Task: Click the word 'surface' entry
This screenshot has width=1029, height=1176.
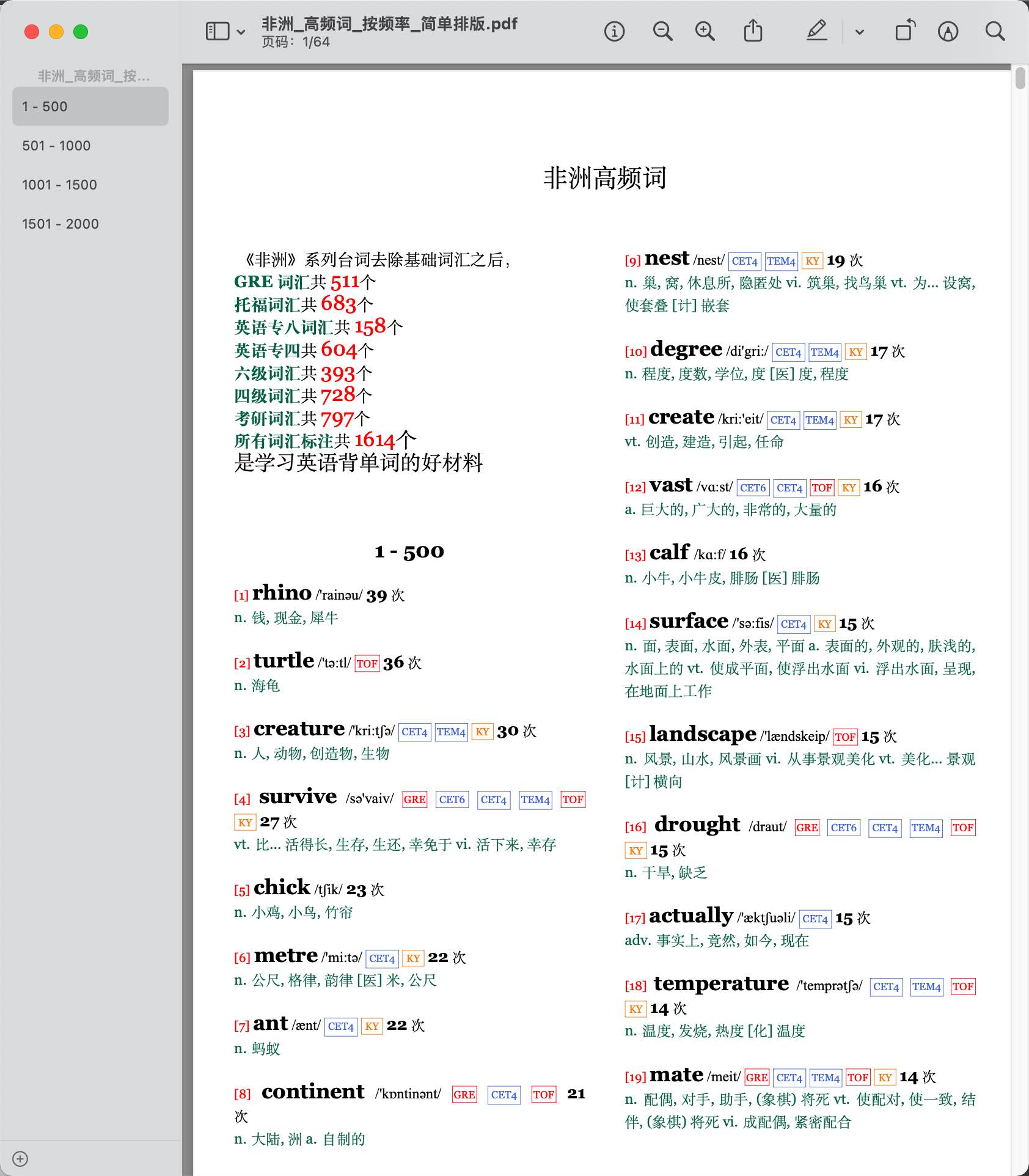Action: click(689, 621)
